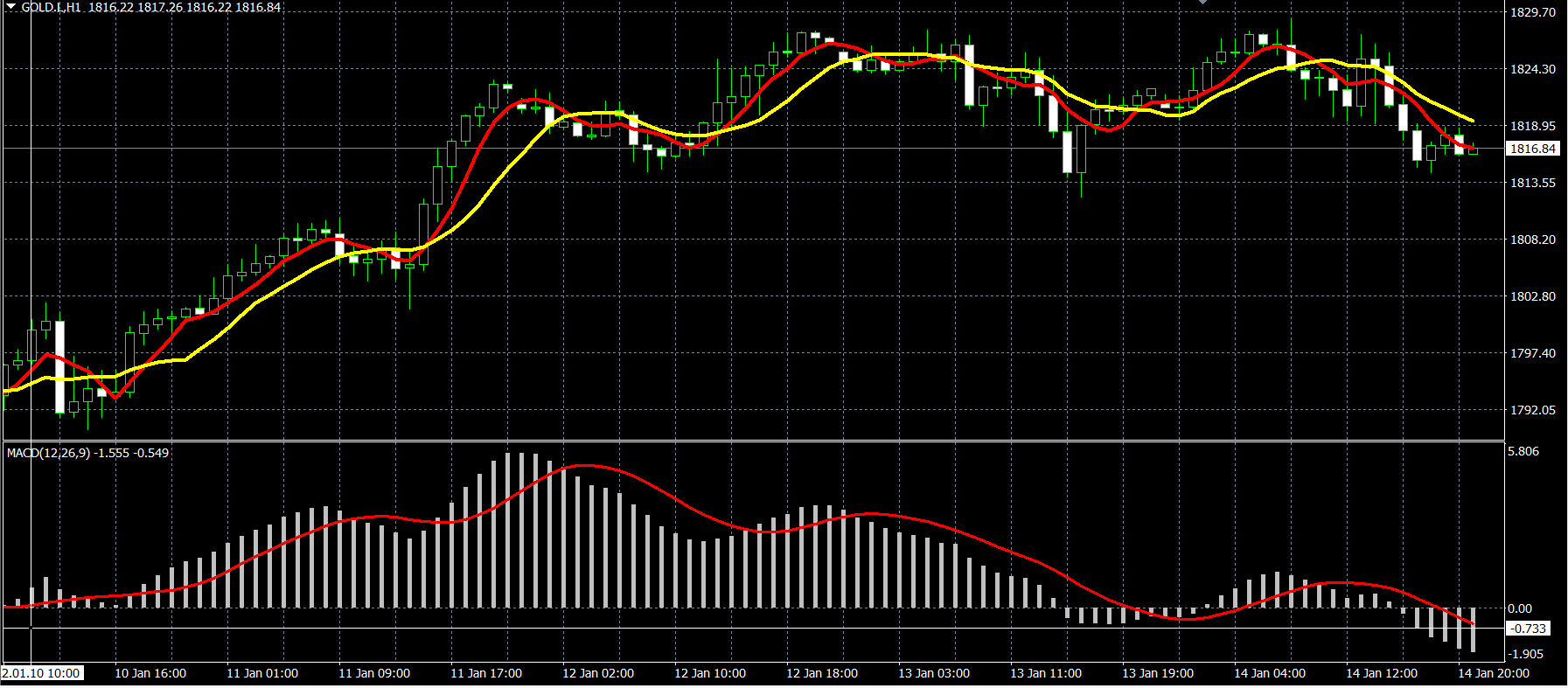Click the 13 Jan 11:00 time label
Viewport: 1568px width, 688px height.
click(x=1046, y=673)
